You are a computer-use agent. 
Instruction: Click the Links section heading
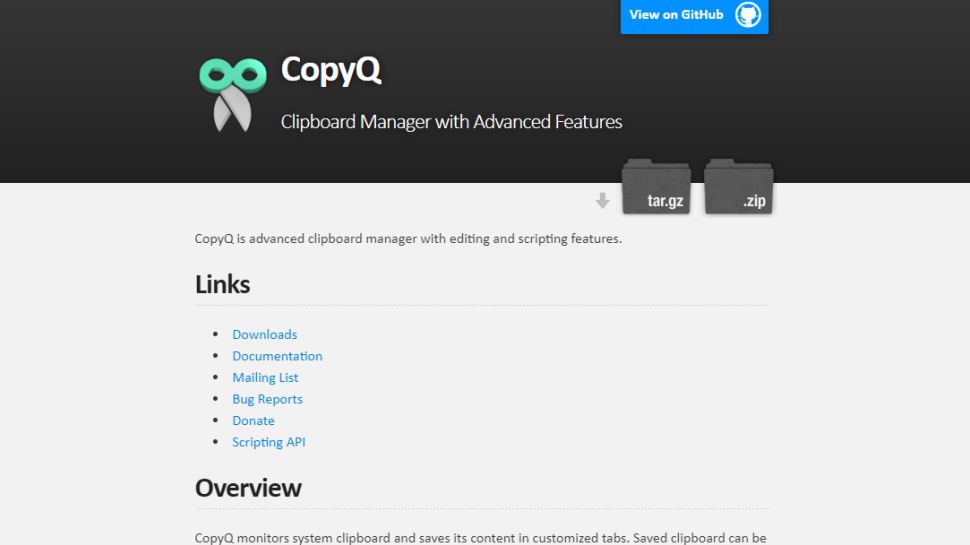point(223,285)
